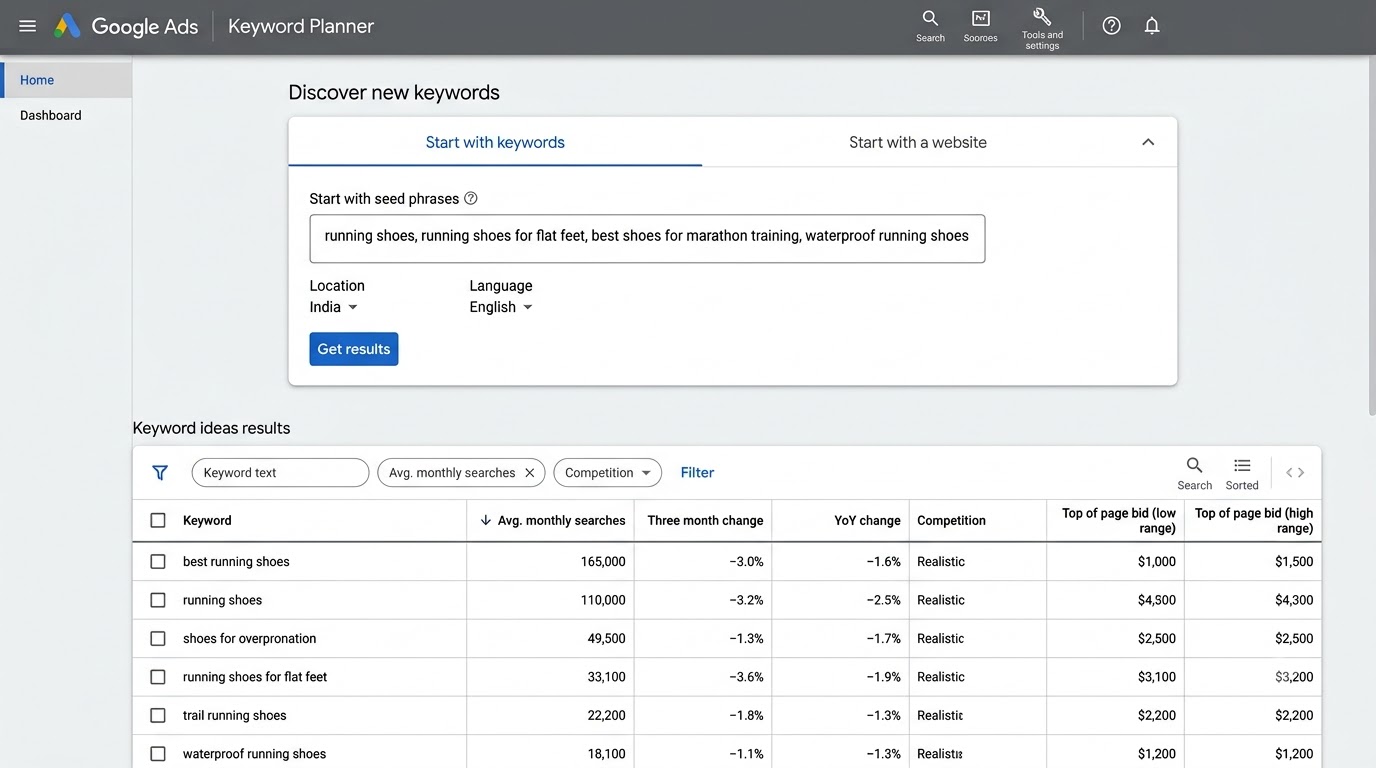Click the 165,000 searches cell
Screen dimensions: 1376x768
click(x=603, y=562)
